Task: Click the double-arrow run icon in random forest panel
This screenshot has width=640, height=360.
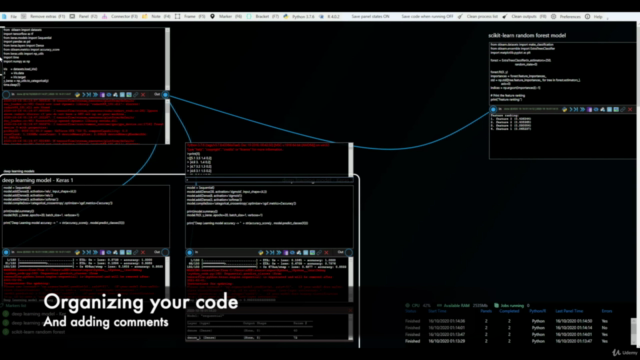Action: pyautogui.click(x=582, y=109)
